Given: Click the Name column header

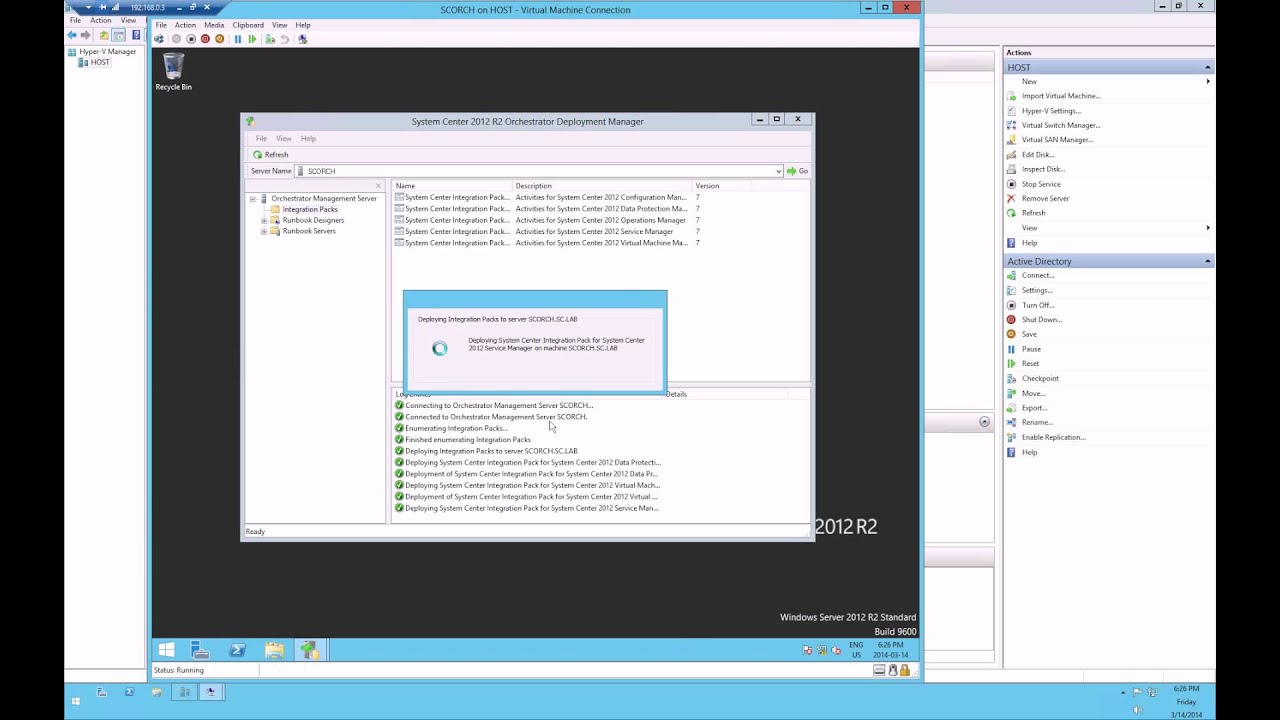Looking at the screenshot, I should click(452, 186).
